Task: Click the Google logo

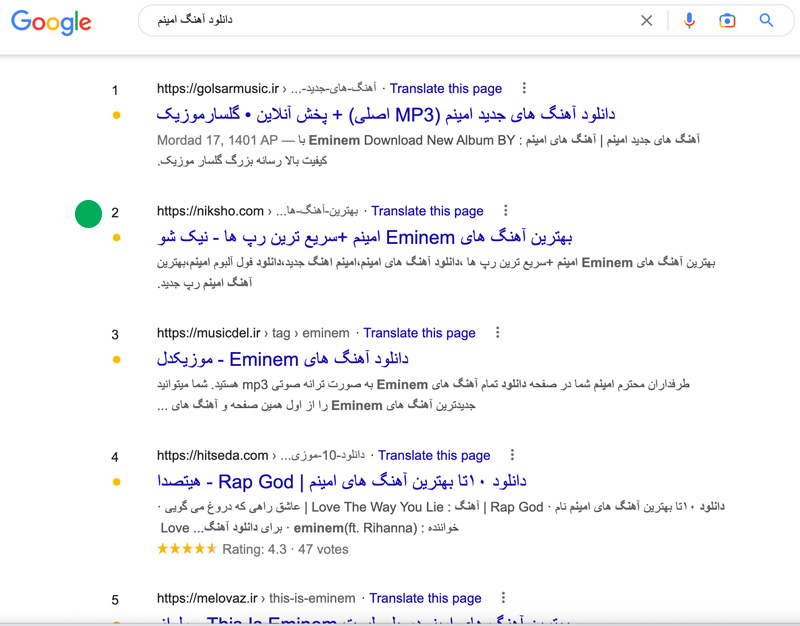Action: coord(51,21)
